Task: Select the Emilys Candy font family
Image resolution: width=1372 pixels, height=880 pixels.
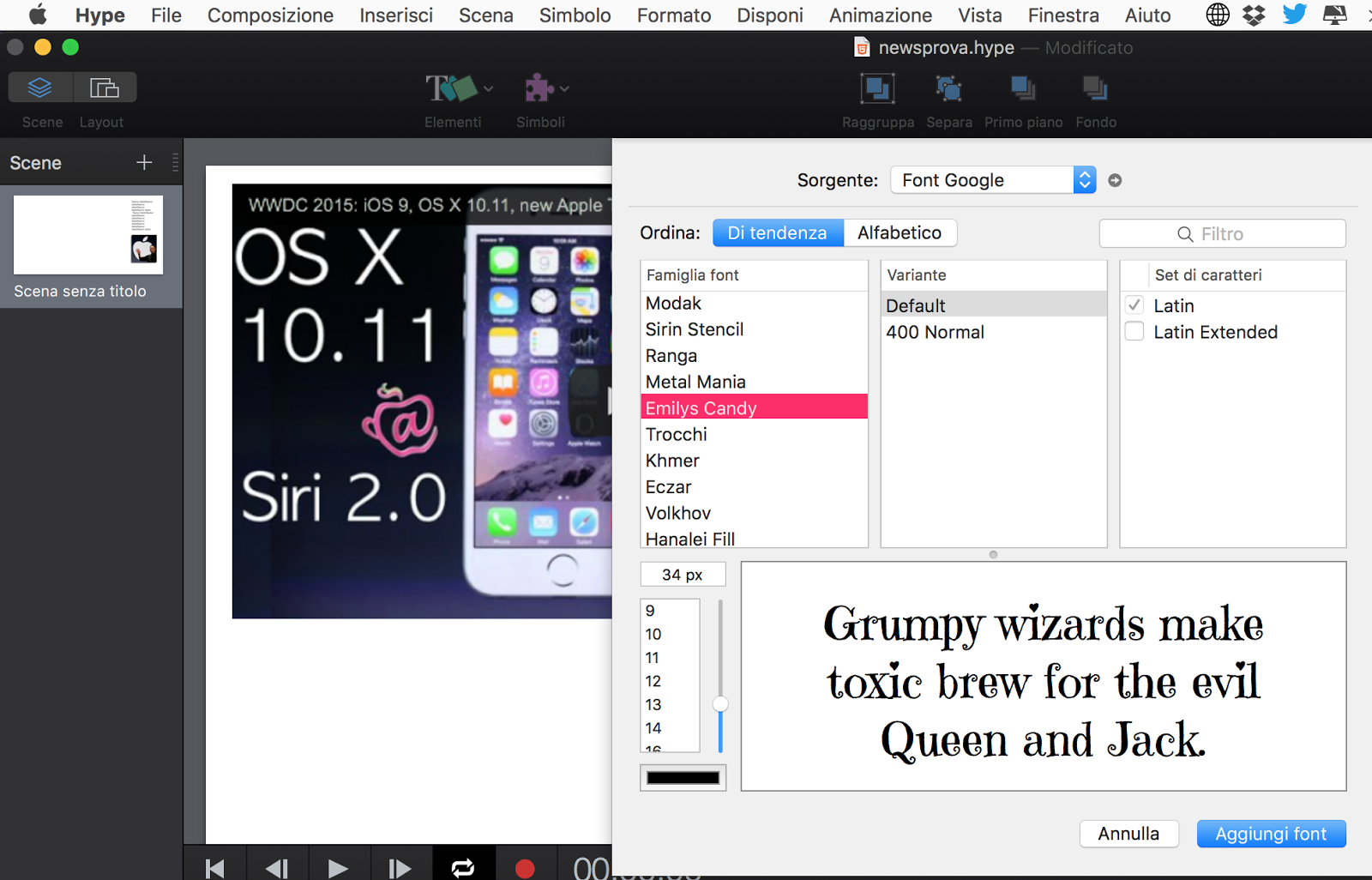Action: click(755, 407)
